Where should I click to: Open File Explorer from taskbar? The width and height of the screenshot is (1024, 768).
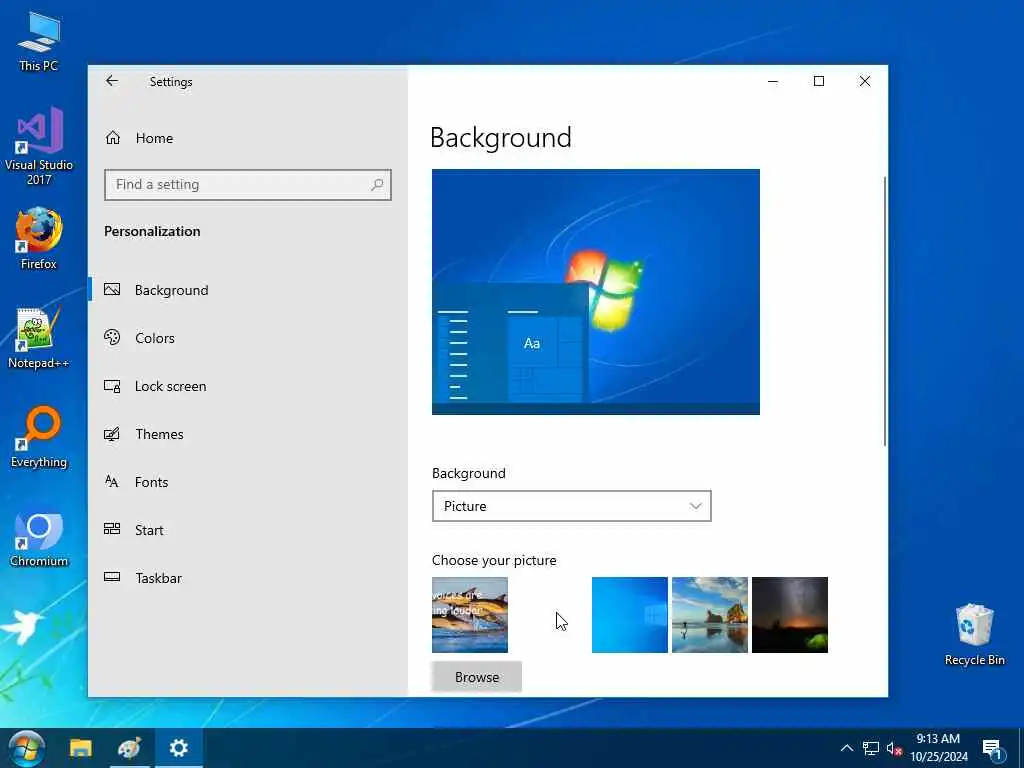tap(81, 748)
